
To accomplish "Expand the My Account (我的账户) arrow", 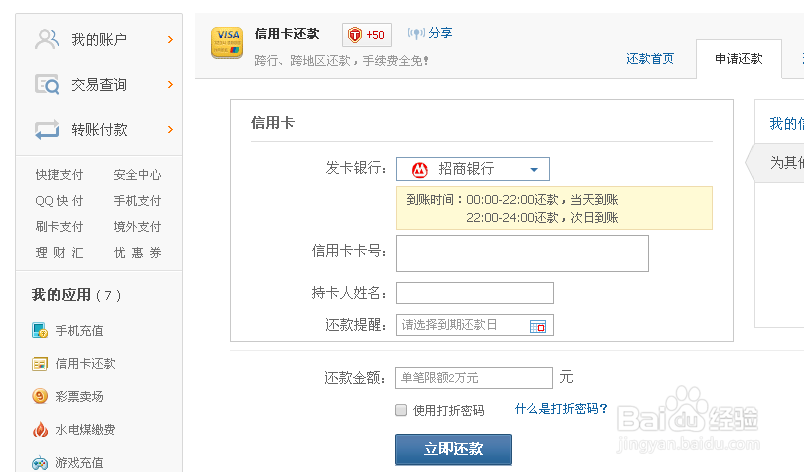I will 171,40.
